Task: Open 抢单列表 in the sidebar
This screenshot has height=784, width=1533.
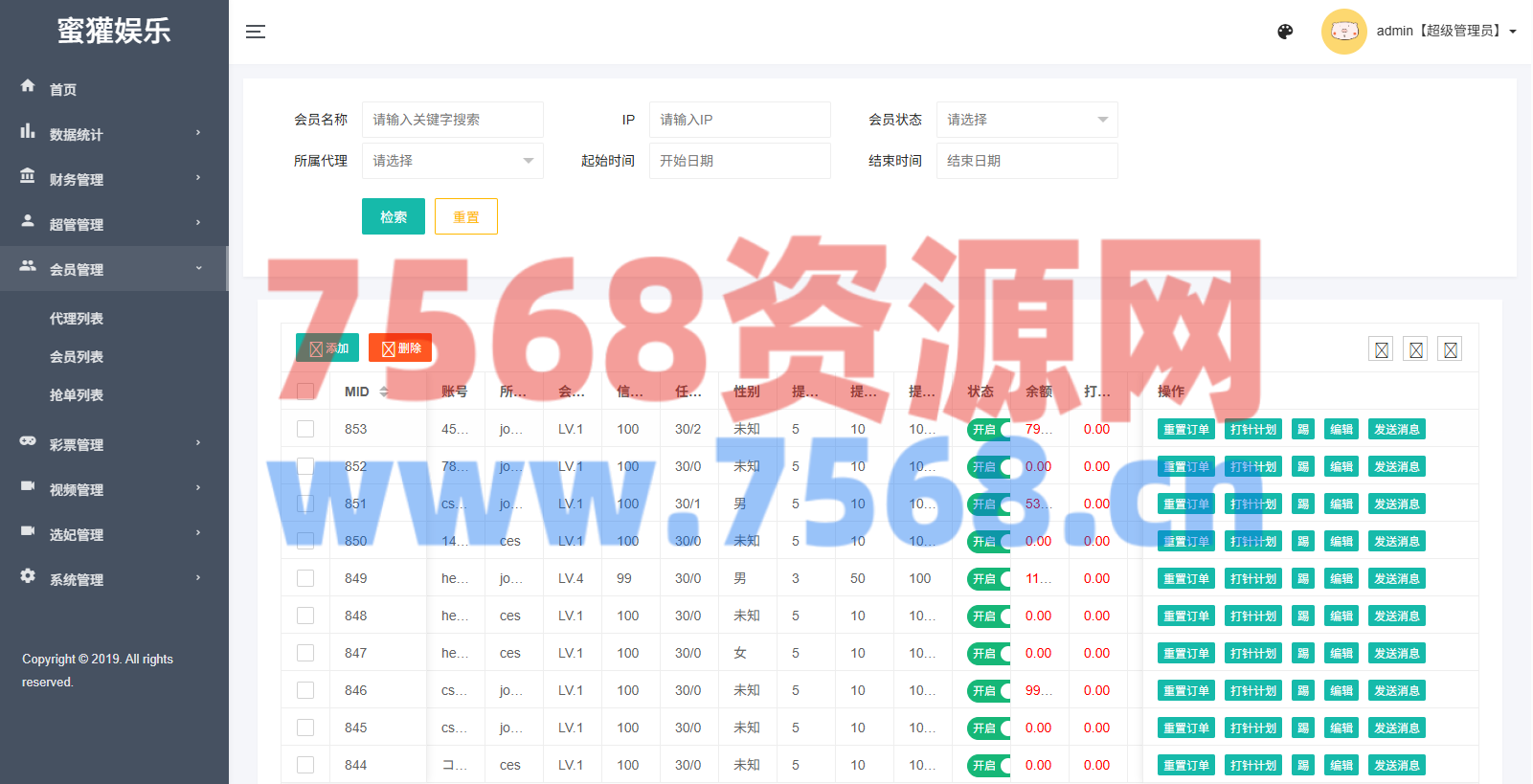Action: (77, 395)
